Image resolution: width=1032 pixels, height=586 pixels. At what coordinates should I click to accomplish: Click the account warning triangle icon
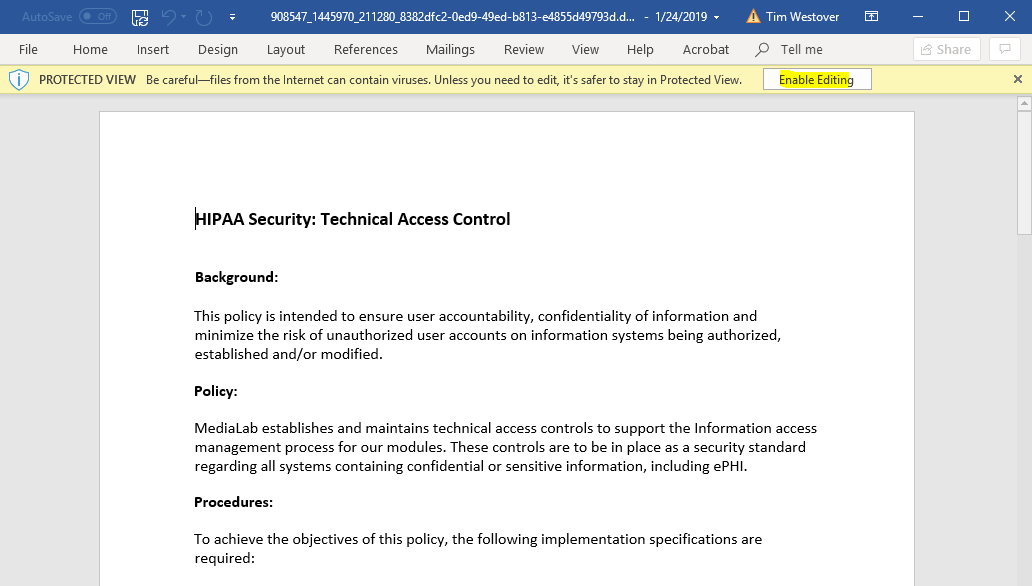(x=753, y=17)
